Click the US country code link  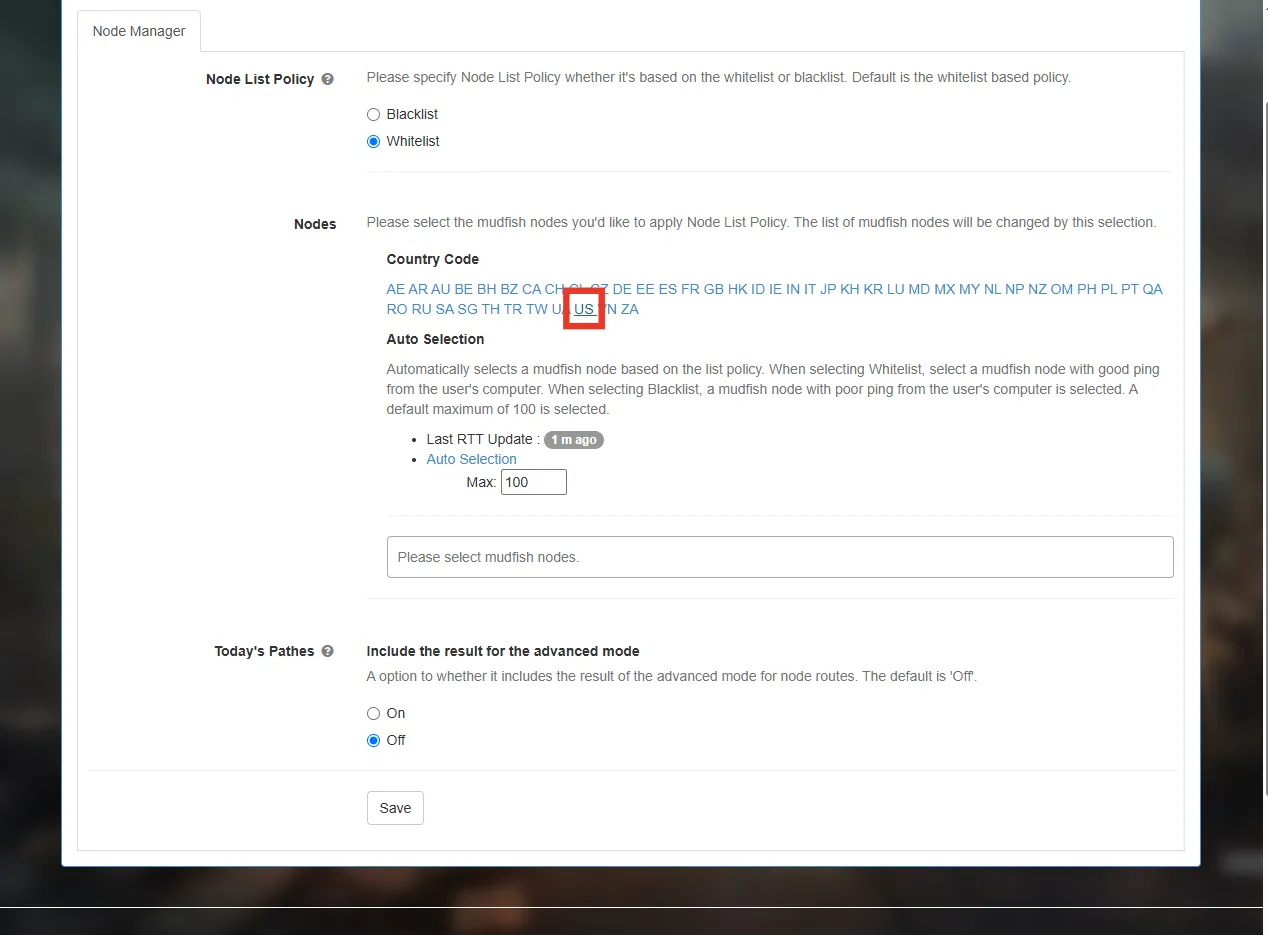pos(584,309)
